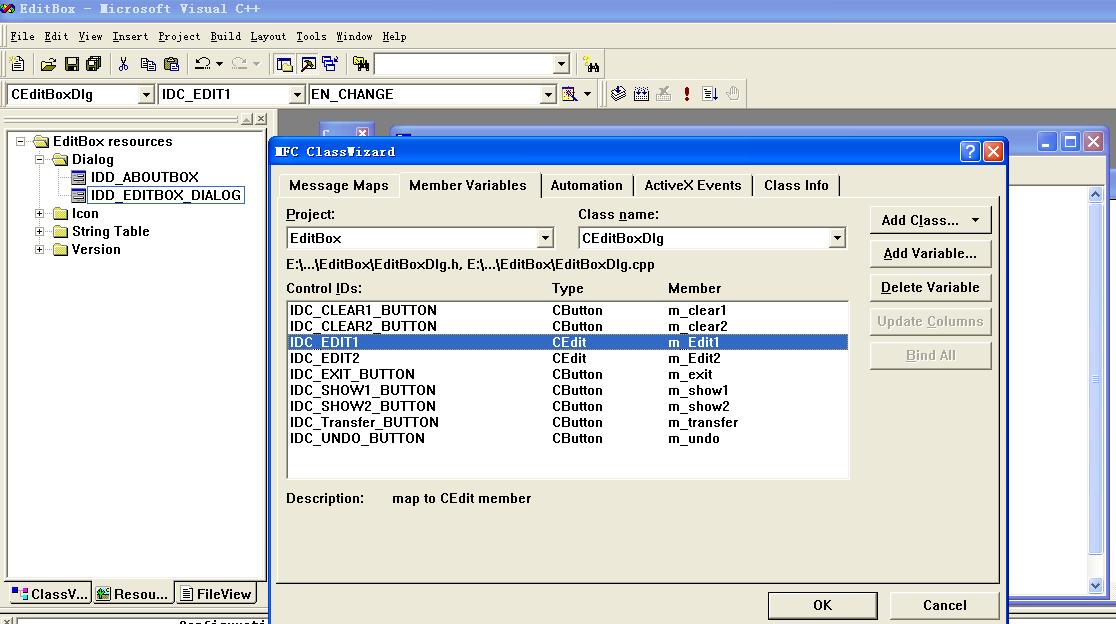Click the Add Variable button
This screenshot has height=624, width=1116.
(929, 253)
